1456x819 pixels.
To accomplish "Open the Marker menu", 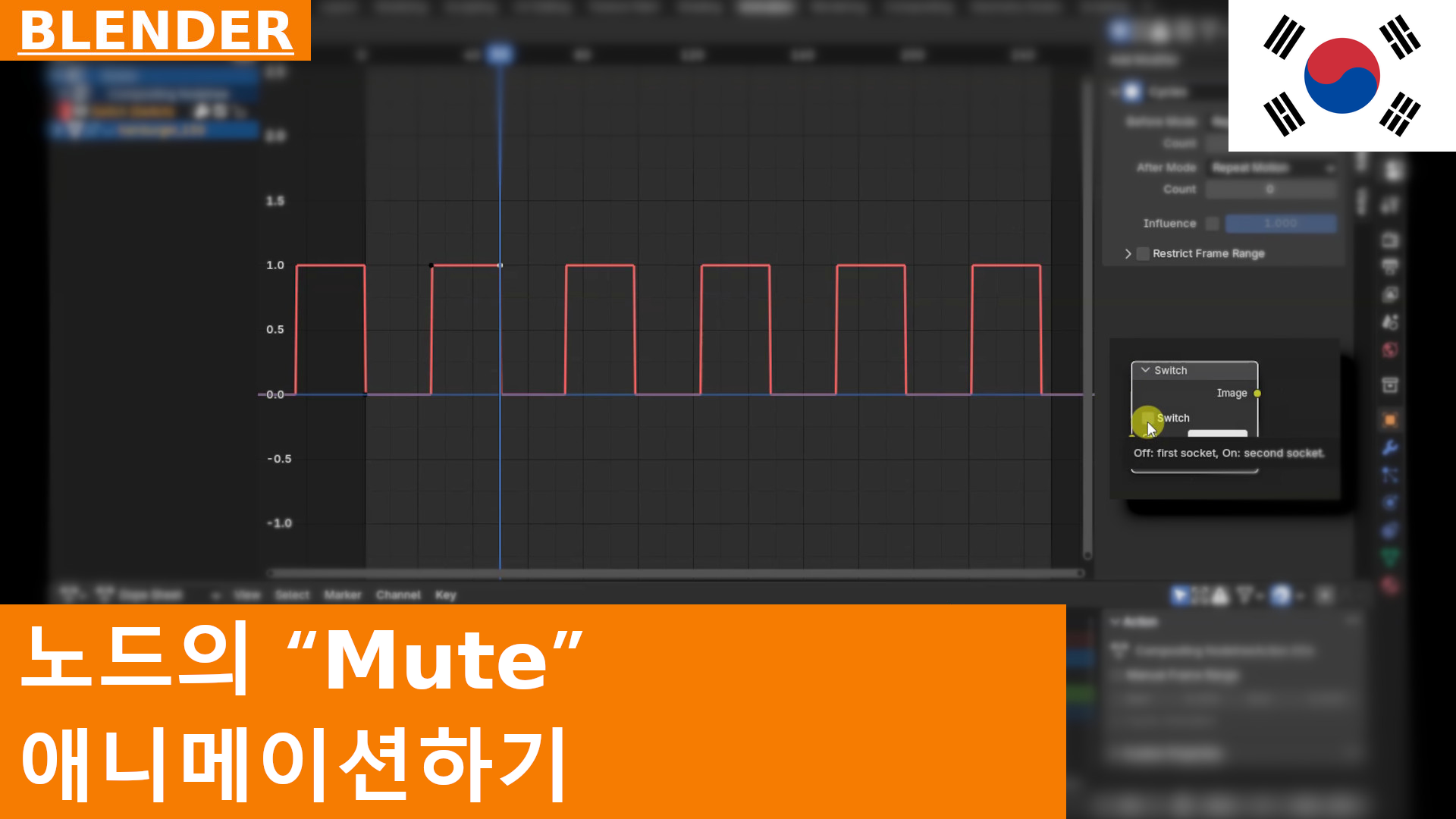I will tap(343, 595).
